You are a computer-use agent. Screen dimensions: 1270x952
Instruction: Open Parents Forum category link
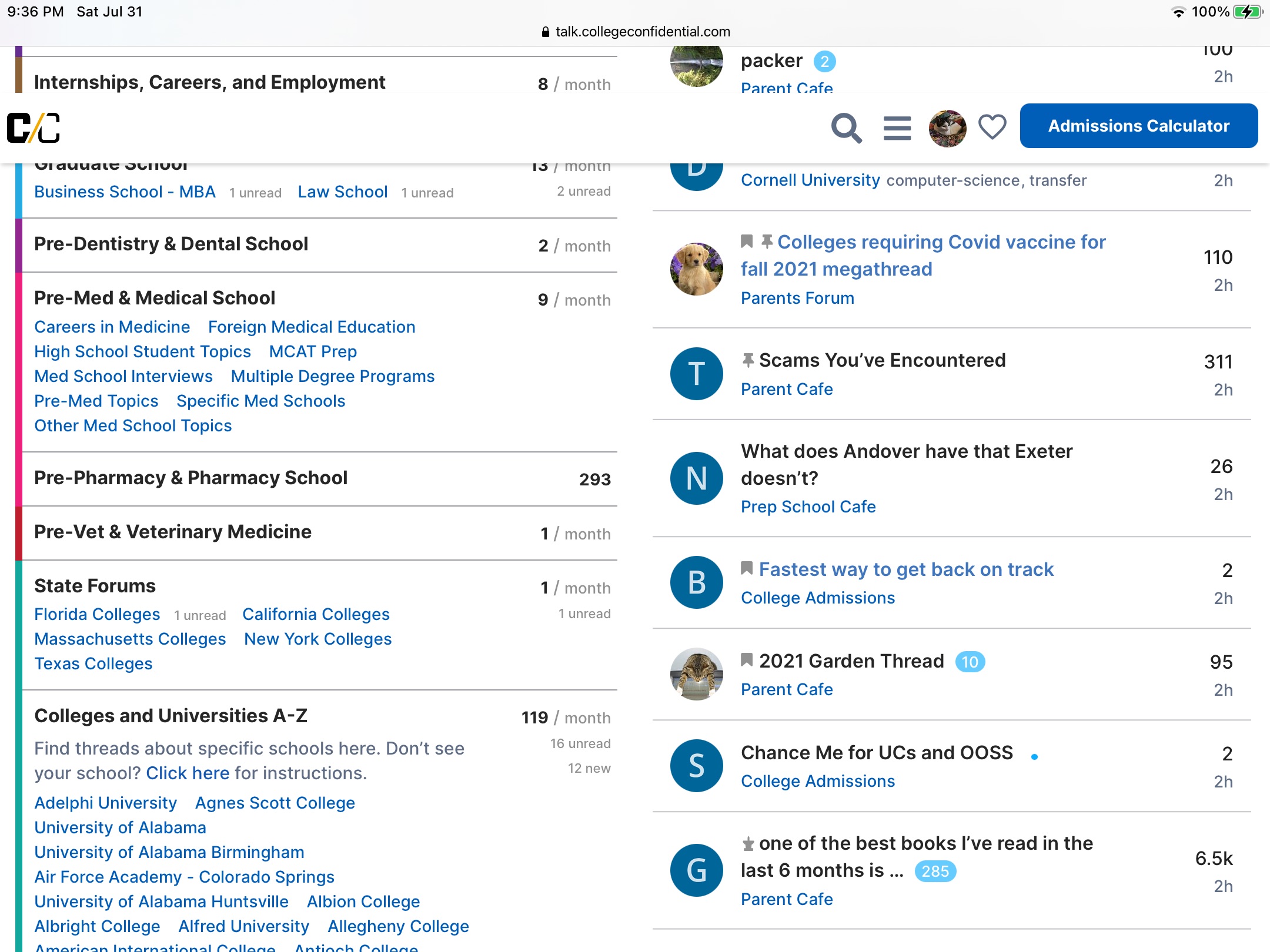[797, 298]
